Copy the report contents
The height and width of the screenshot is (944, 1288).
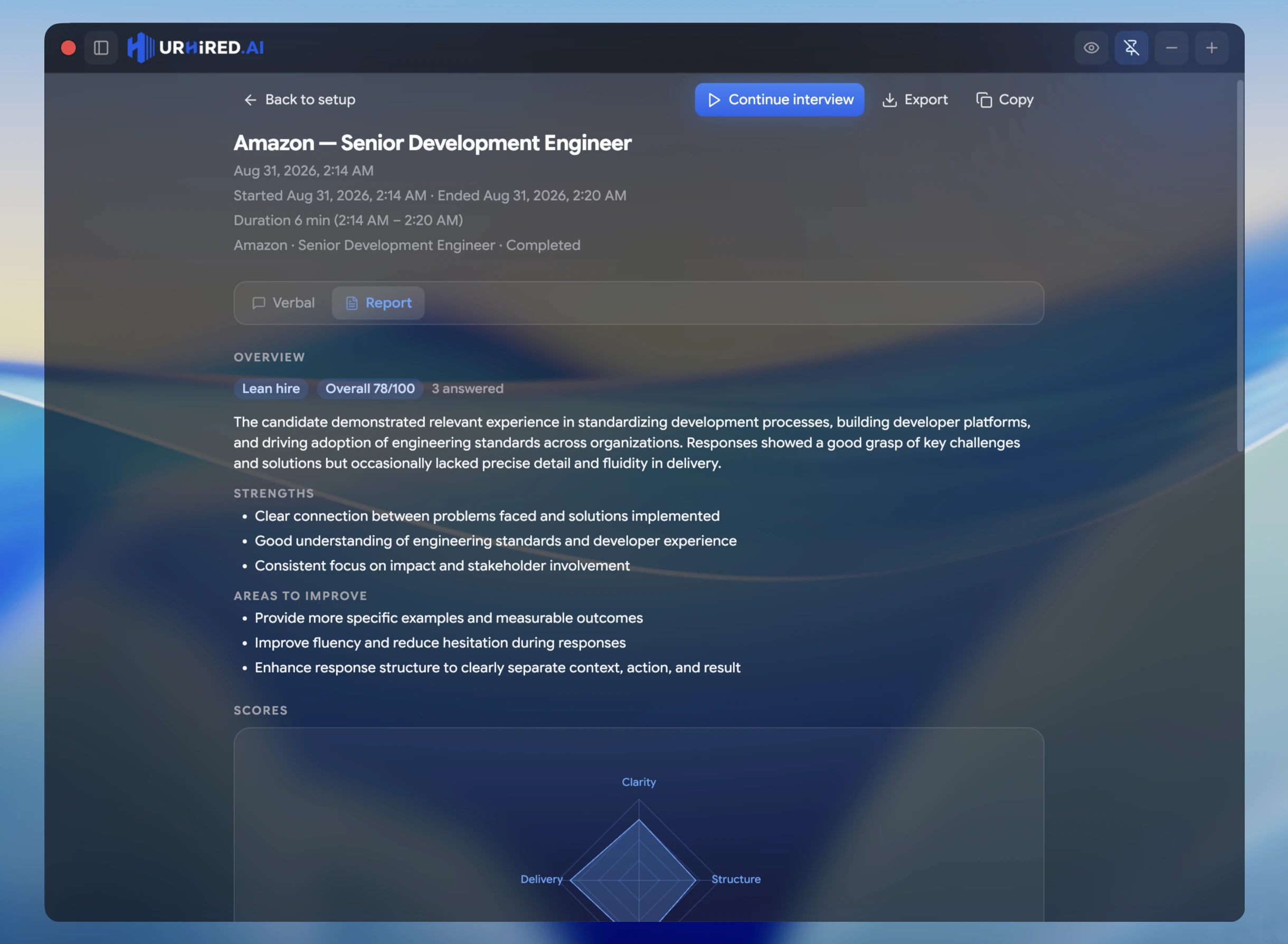coord(1005,100)
